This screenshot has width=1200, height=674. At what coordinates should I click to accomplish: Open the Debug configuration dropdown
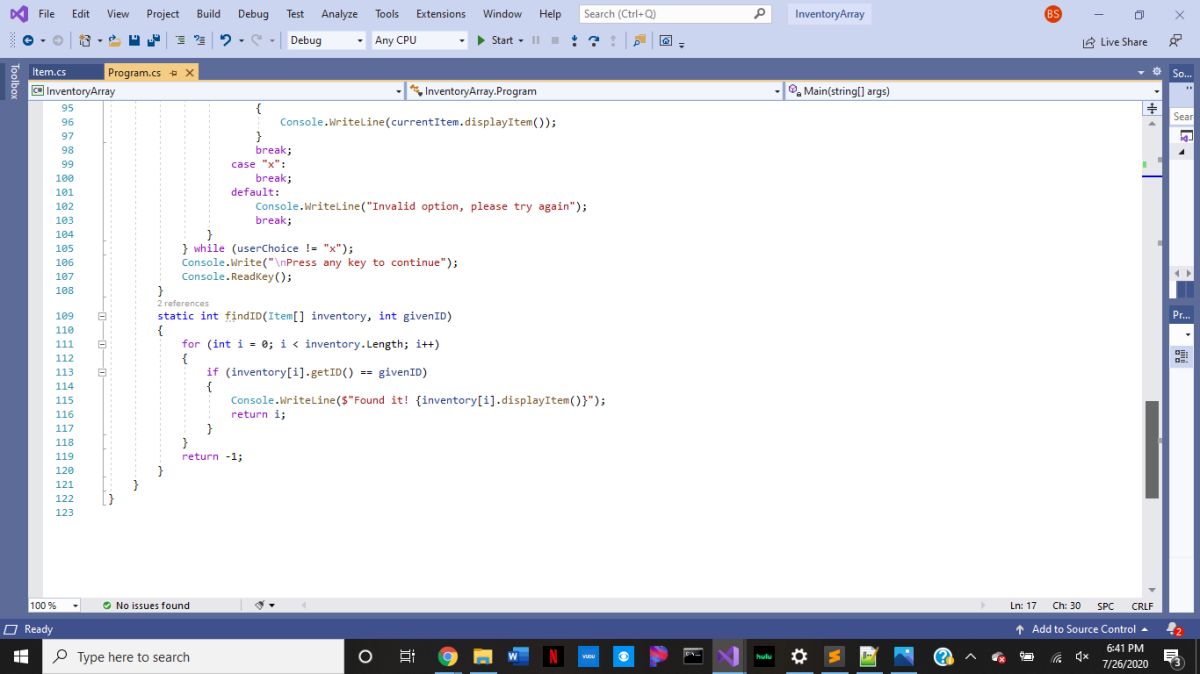[x=326, y=41]
